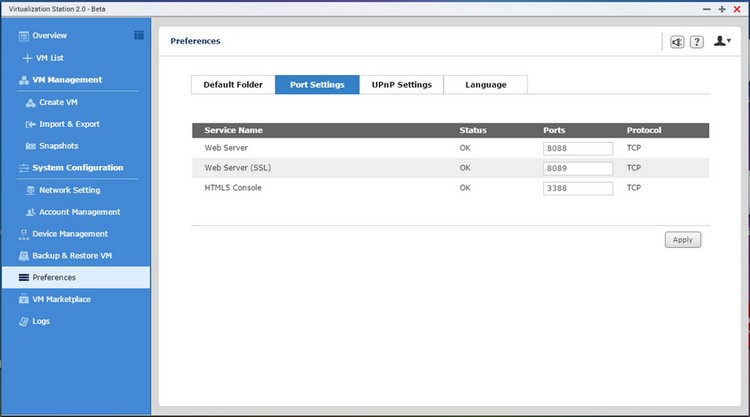Image resolution: width=750 pixels, height=417 pixels.
Task: Open Overview from the sidebar
Action: pos(43,35)
